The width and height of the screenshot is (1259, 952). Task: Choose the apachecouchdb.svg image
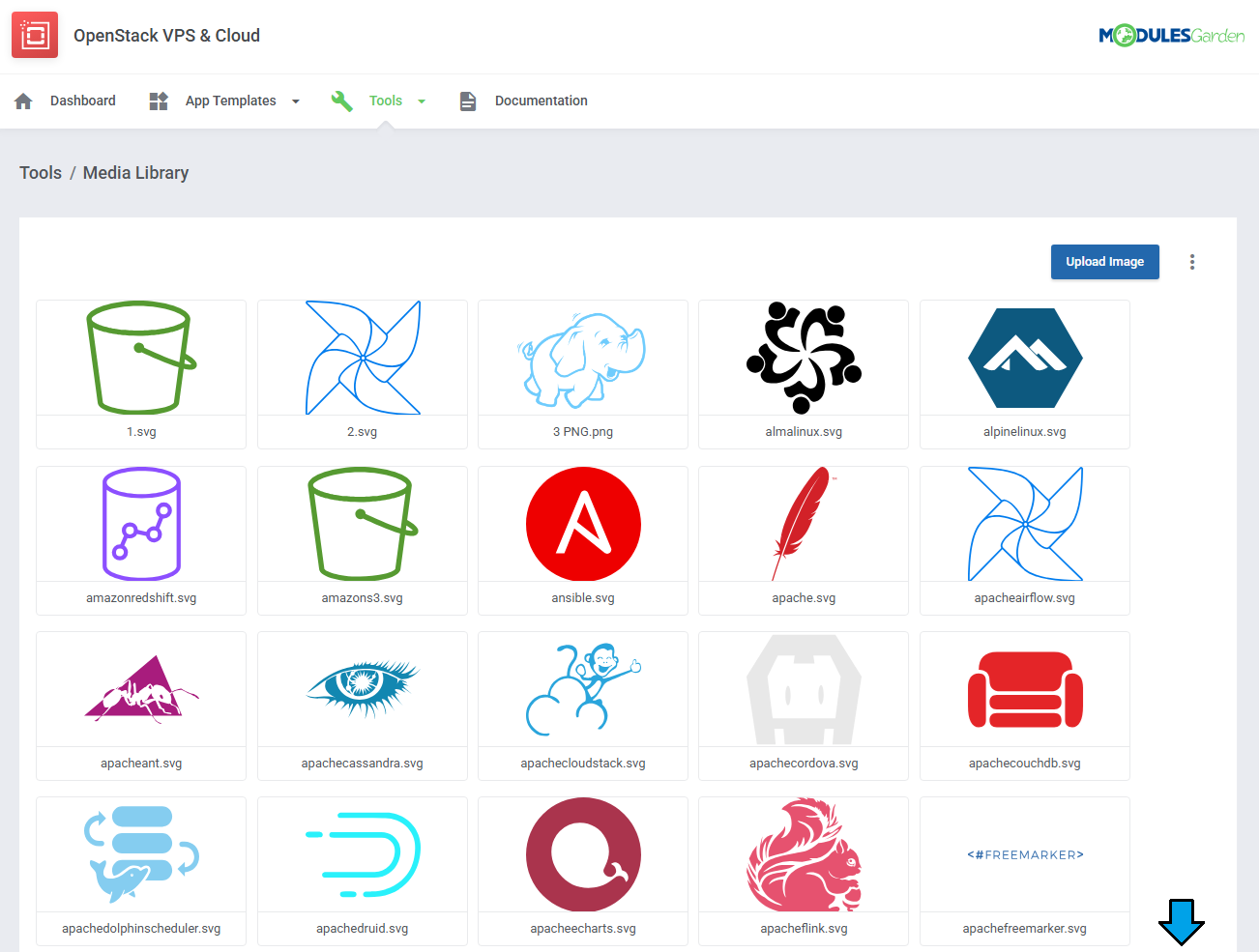click(1025, 690)
